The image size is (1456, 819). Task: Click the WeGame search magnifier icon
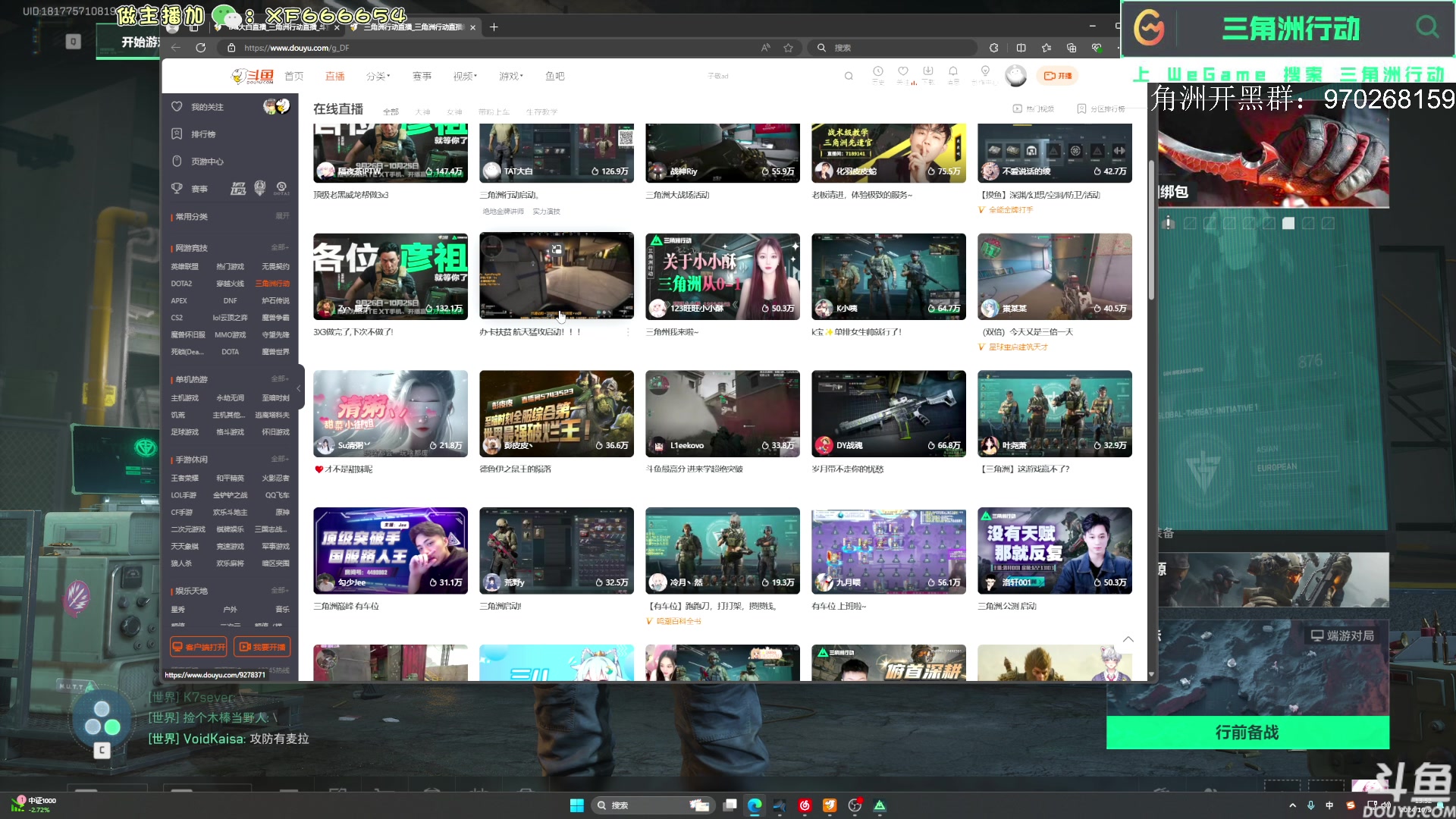coord(1427,28)
